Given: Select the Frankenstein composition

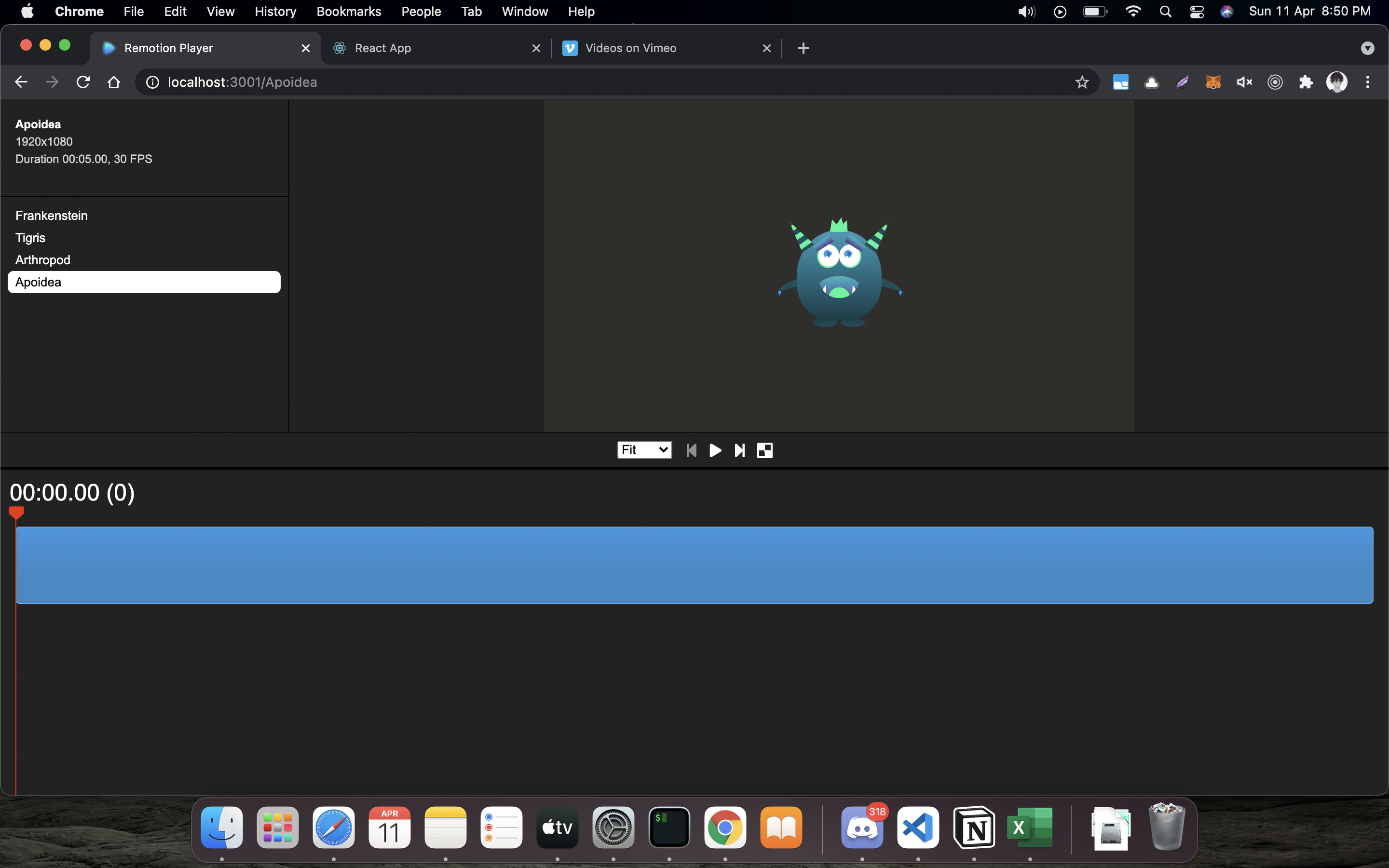Looking at the screenshot, I should (x=52, y=215).
